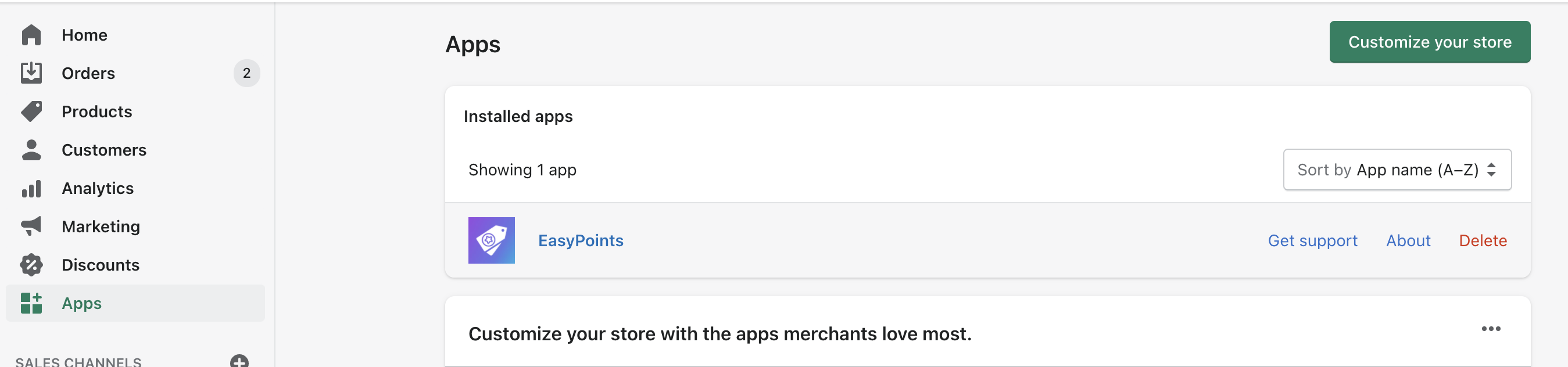
Task: Click the Discounts percent badge icon
Action: (x=31, y=265)
